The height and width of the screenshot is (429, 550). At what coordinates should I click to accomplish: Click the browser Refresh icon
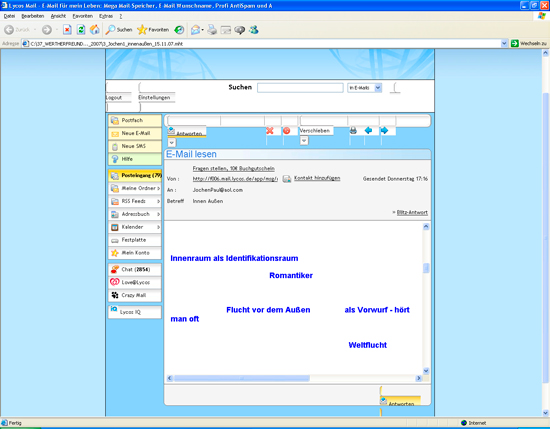click(81, 30)
